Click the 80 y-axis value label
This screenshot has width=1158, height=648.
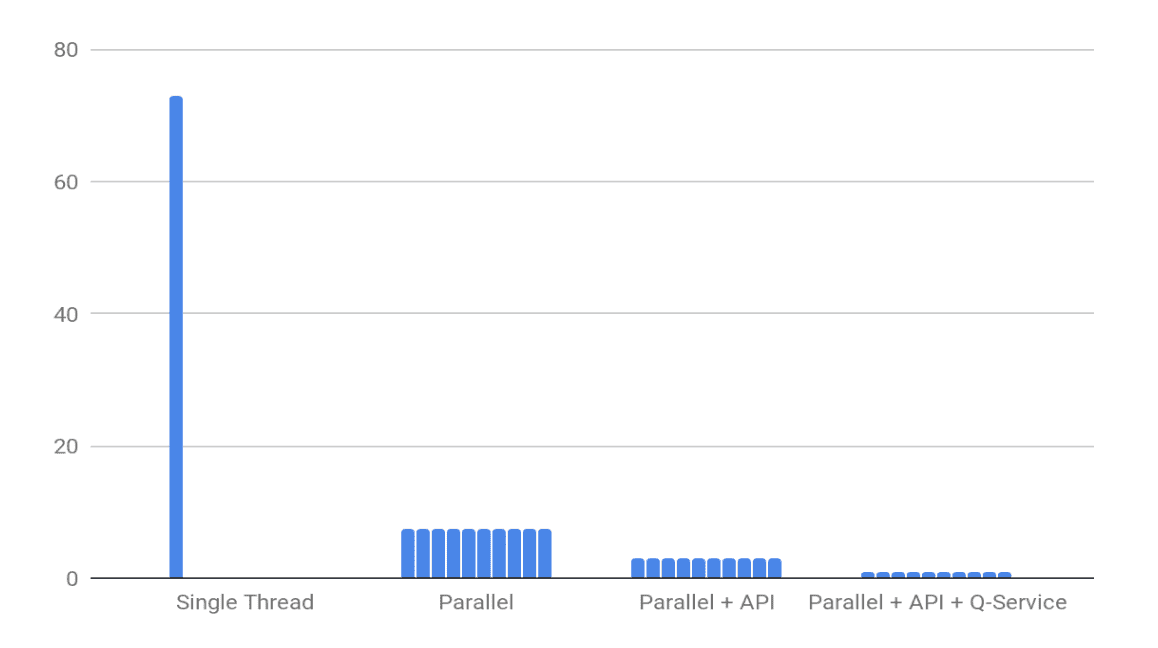pyautogui.click(x=67, y=50)
